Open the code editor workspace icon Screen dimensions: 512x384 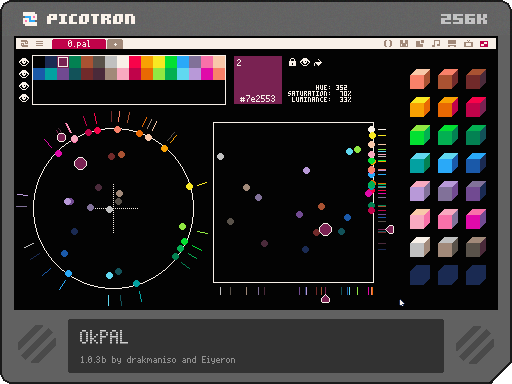tap(388, 44)
